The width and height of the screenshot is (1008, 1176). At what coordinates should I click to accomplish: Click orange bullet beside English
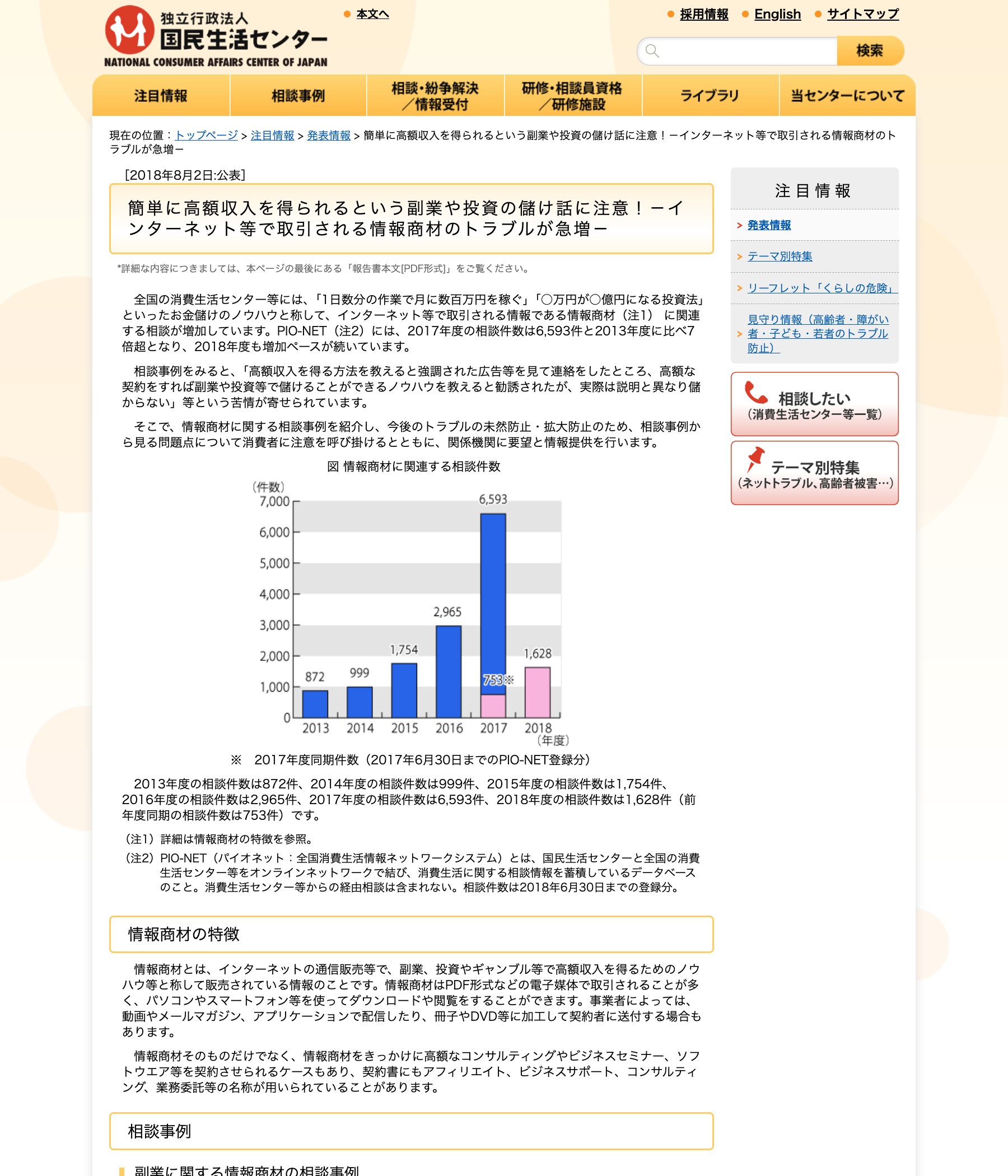pos(745,14)
